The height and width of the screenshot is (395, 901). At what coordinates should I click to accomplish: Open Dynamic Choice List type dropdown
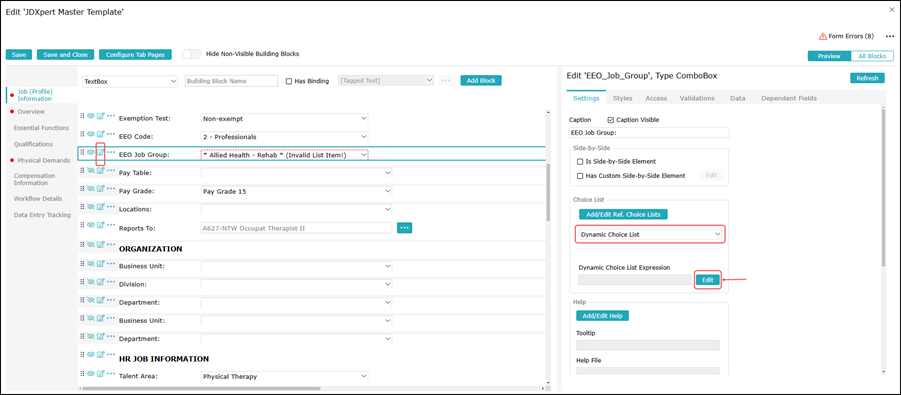coord(650,235)
